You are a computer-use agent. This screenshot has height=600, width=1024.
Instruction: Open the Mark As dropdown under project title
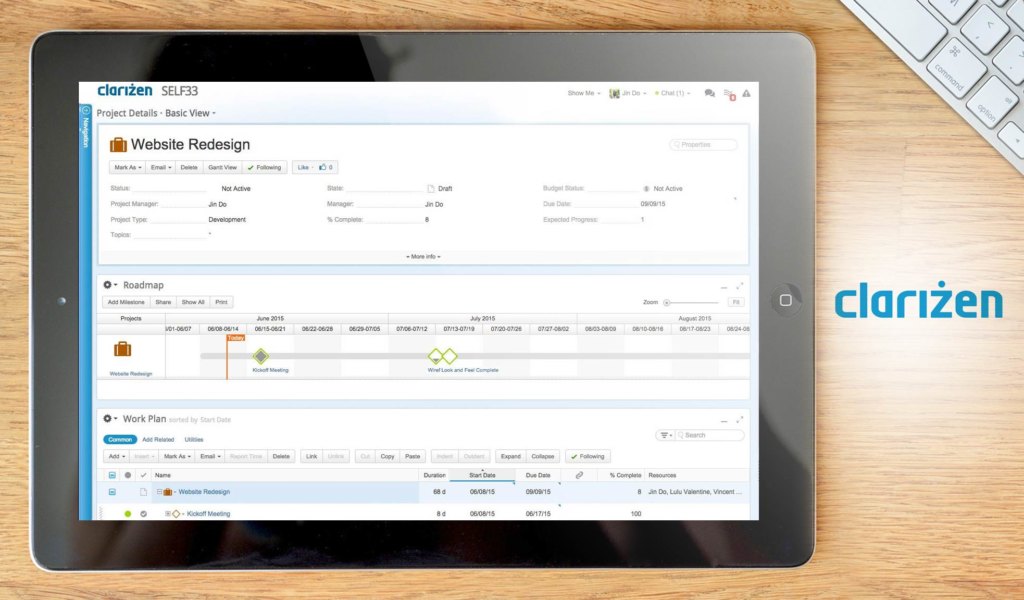pyautogui.click(x=126, y=167)
